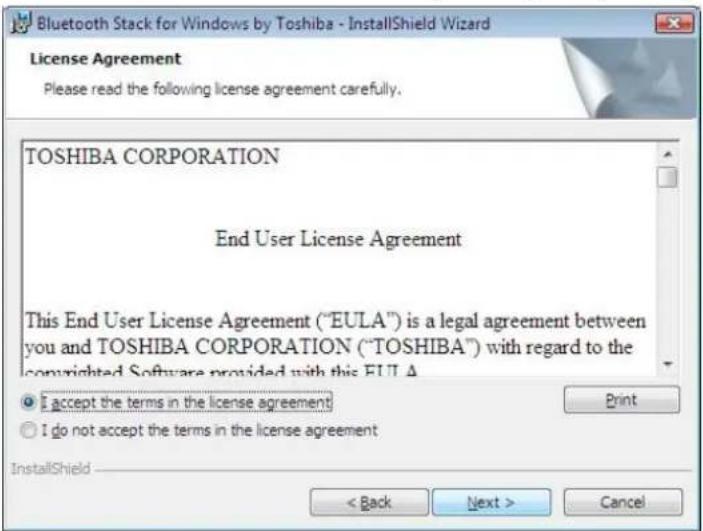703x531 pixels.
Task: Click the license text scrollbar thumb
Action: (668, 177)
